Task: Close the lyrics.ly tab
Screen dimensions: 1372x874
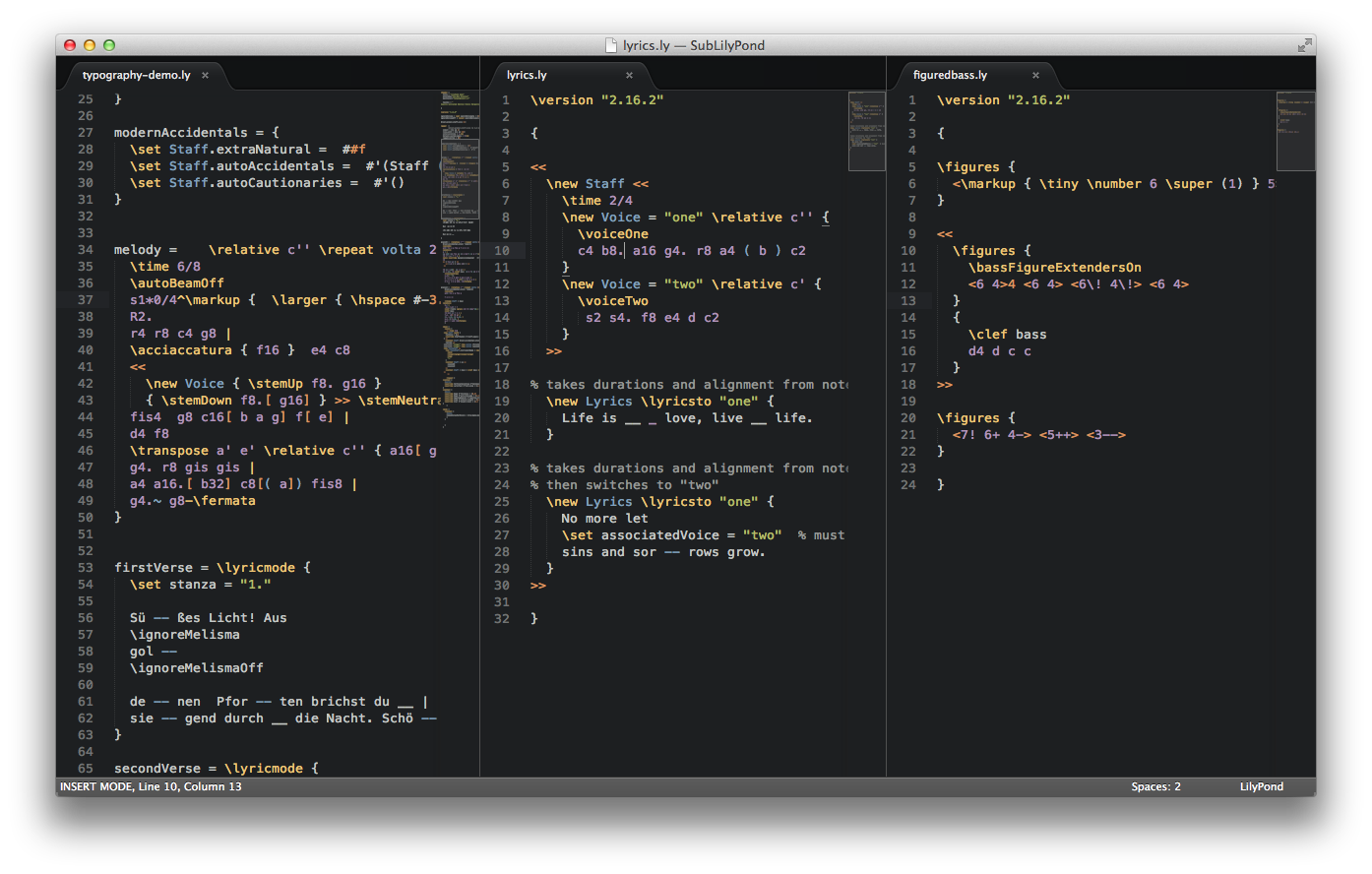Action: [629, 75]
